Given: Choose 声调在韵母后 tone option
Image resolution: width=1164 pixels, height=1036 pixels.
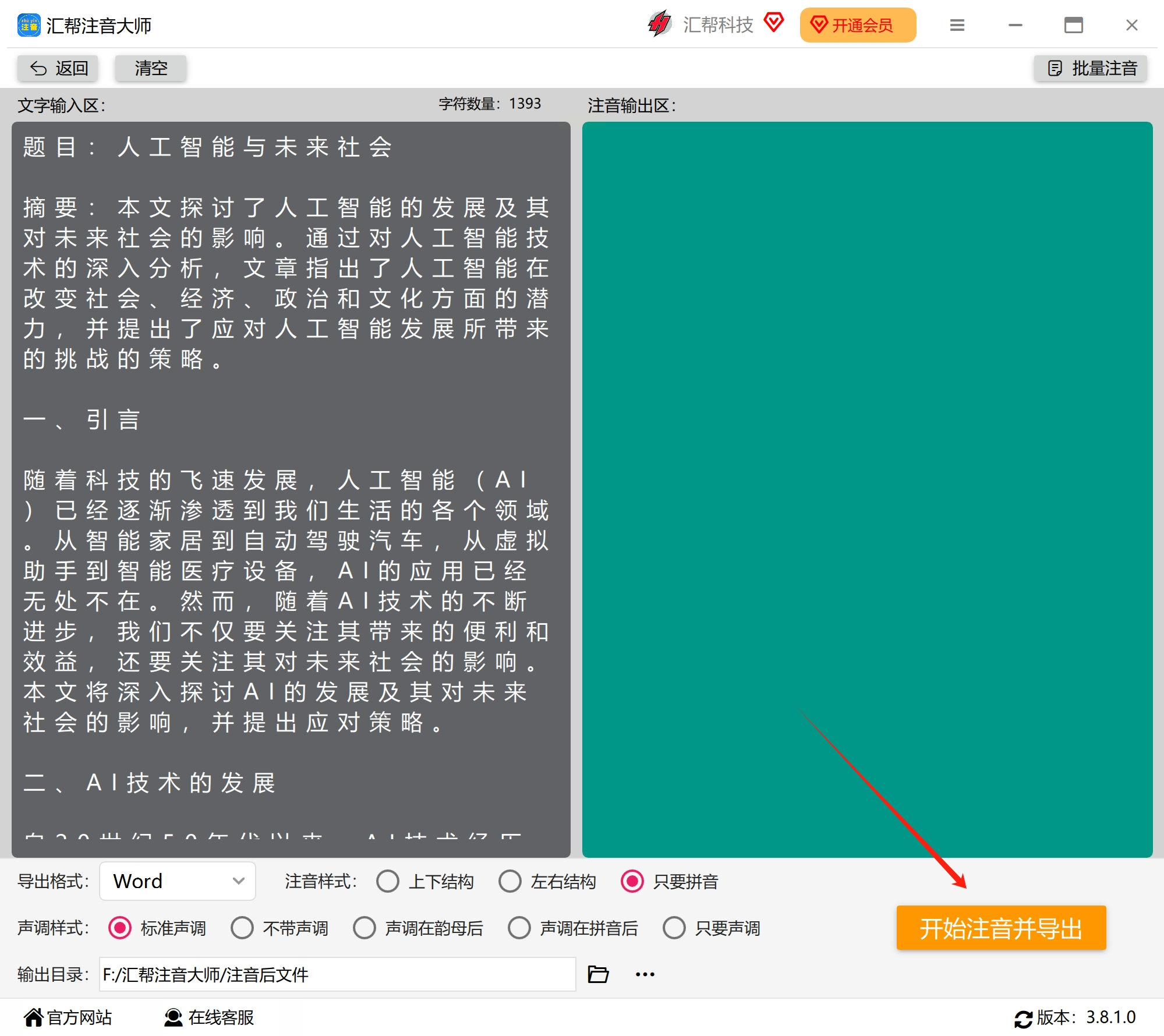Looking at the screenshot, I should click(365, 928).
